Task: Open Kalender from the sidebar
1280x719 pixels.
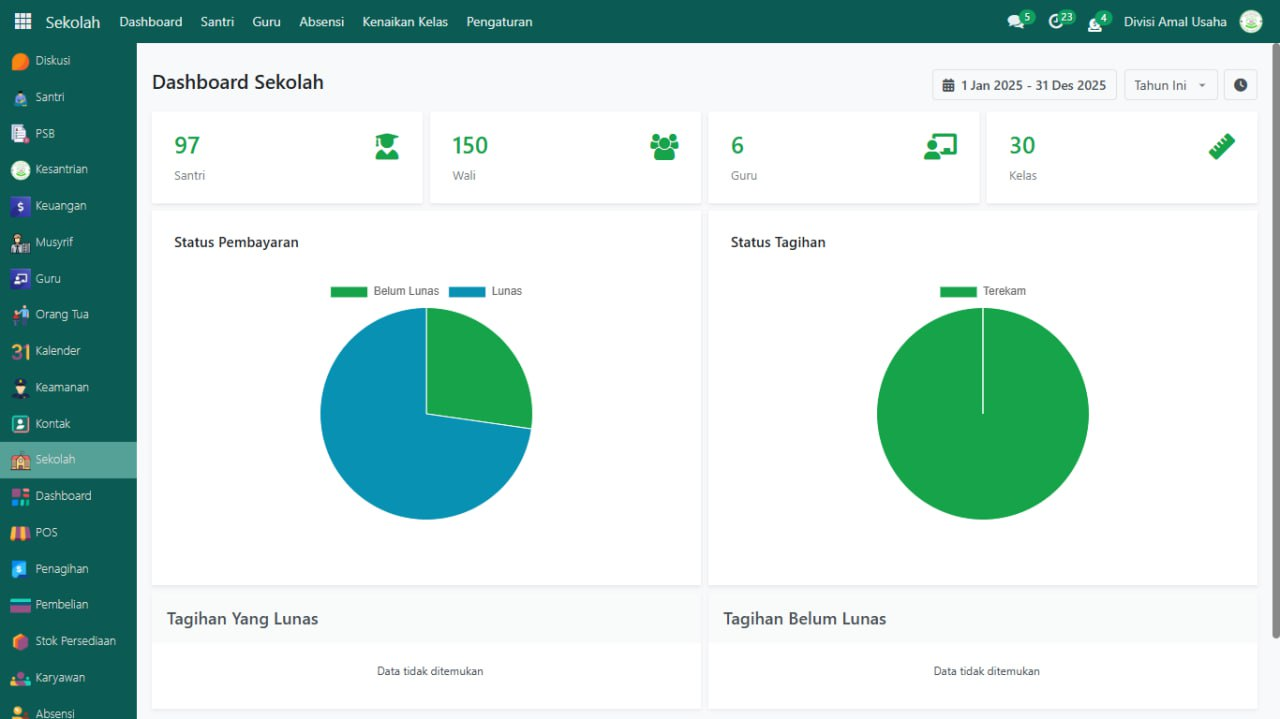Action: click(57, 351)
